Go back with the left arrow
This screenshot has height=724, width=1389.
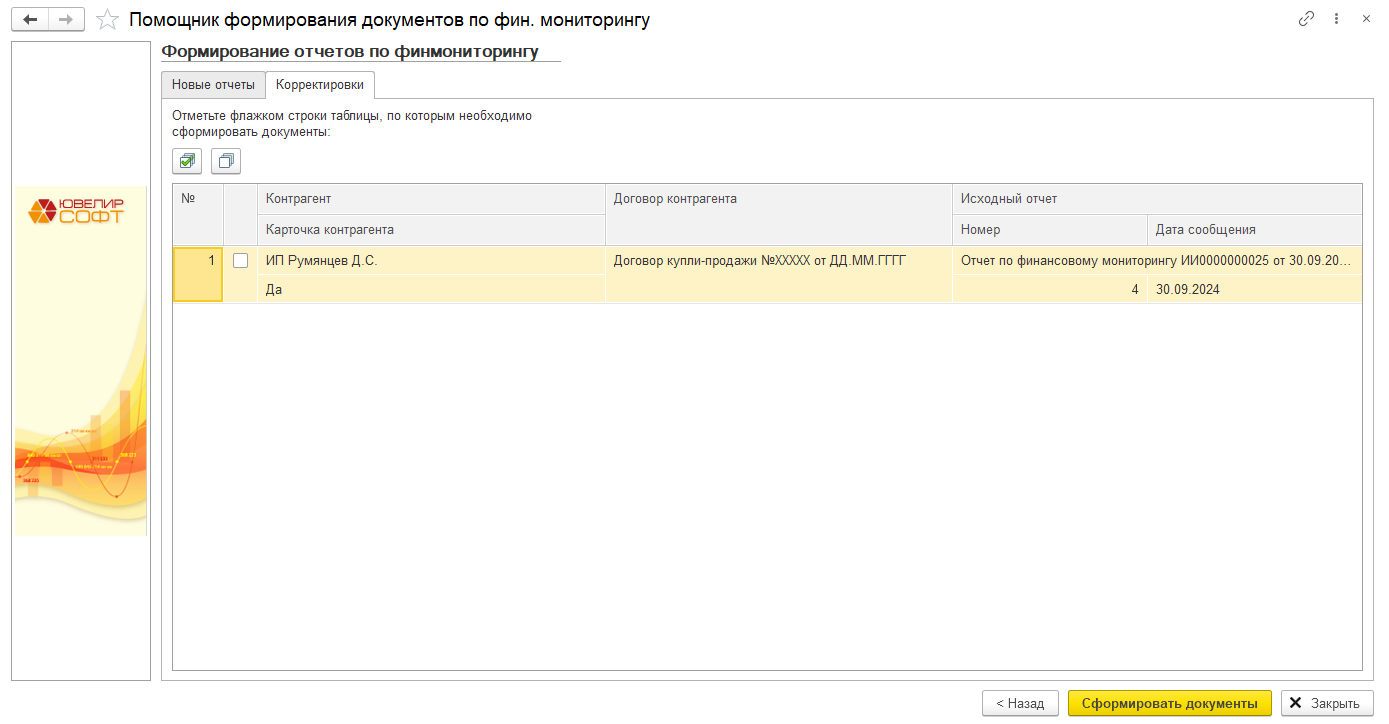point(30,19)
